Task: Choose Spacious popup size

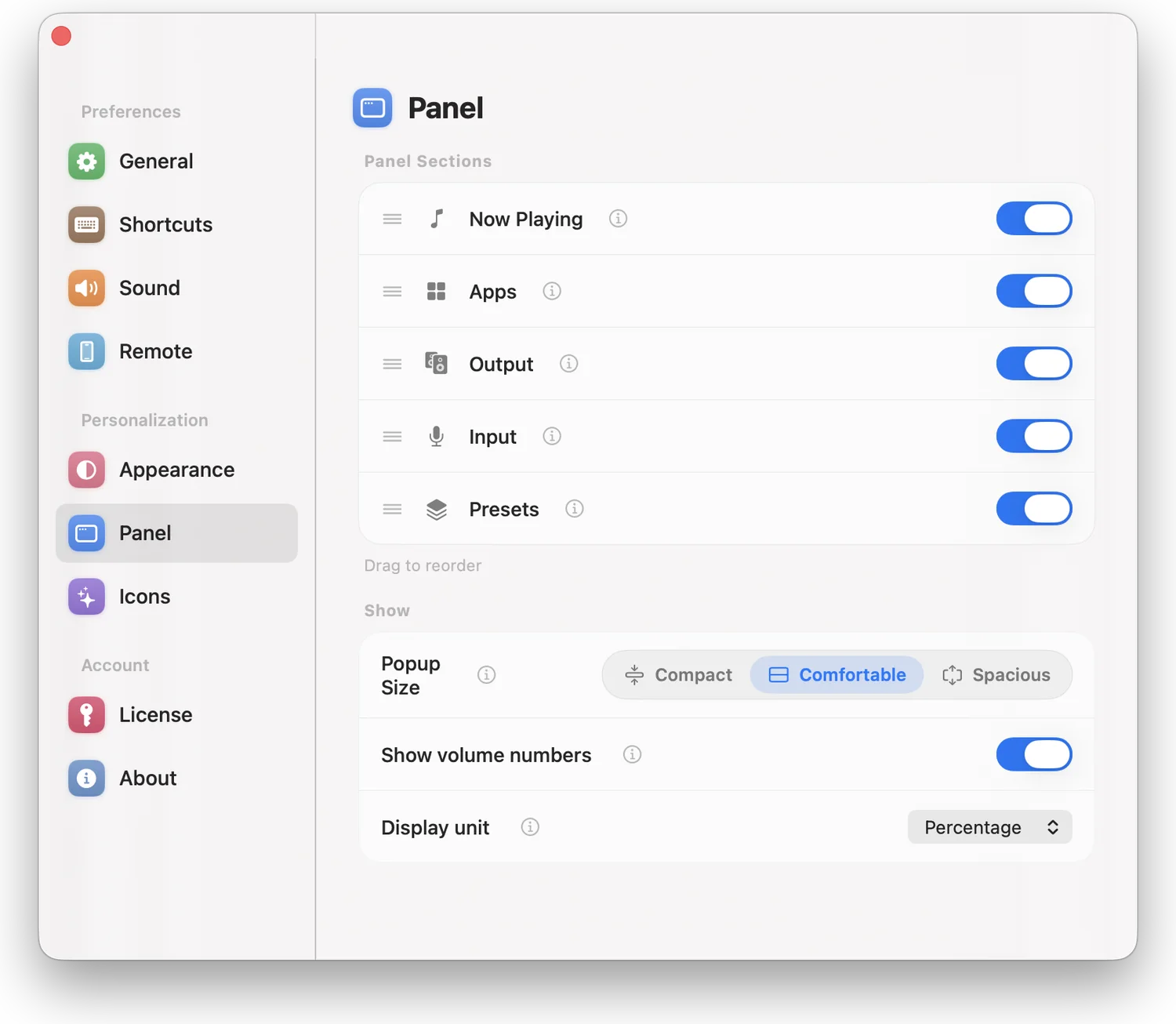Action: pos(996,675)
